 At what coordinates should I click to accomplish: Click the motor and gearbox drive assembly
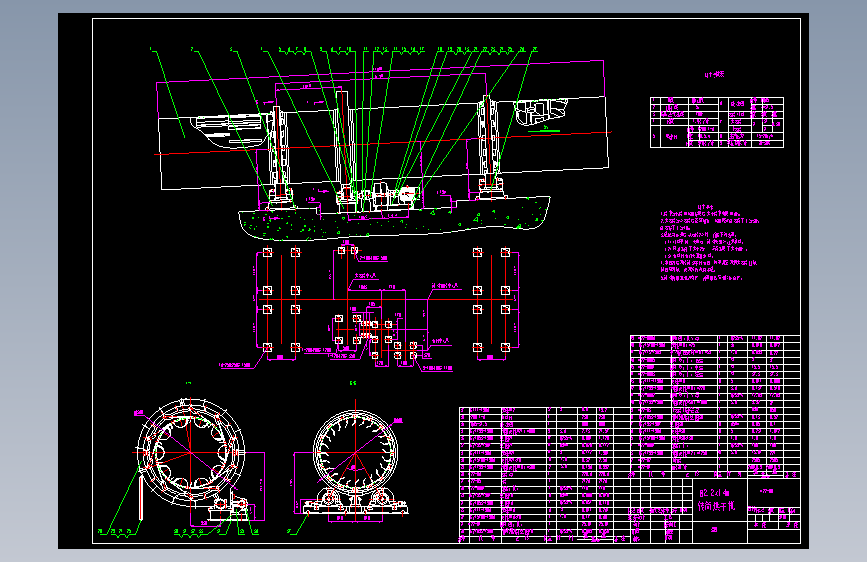(391, 196)
